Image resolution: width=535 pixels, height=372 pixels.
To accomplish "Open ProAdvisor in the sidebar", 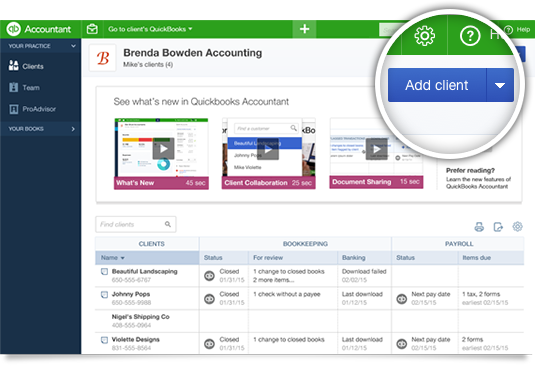I will coord(39,109).
